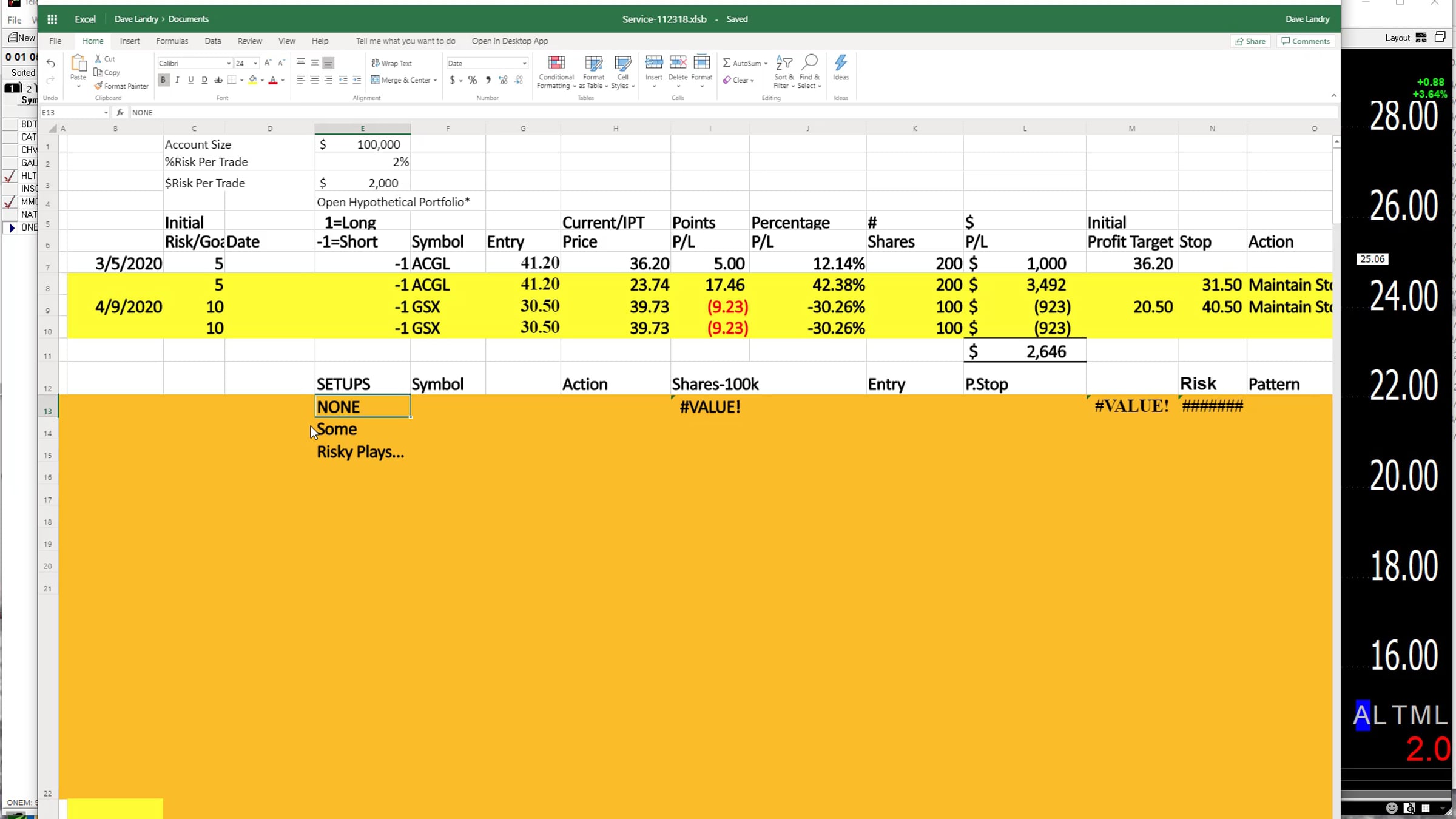The width and height of the screenshot is (1456, 819).
Task: Switch to the Formulas tab
Action: pos(172,41)
